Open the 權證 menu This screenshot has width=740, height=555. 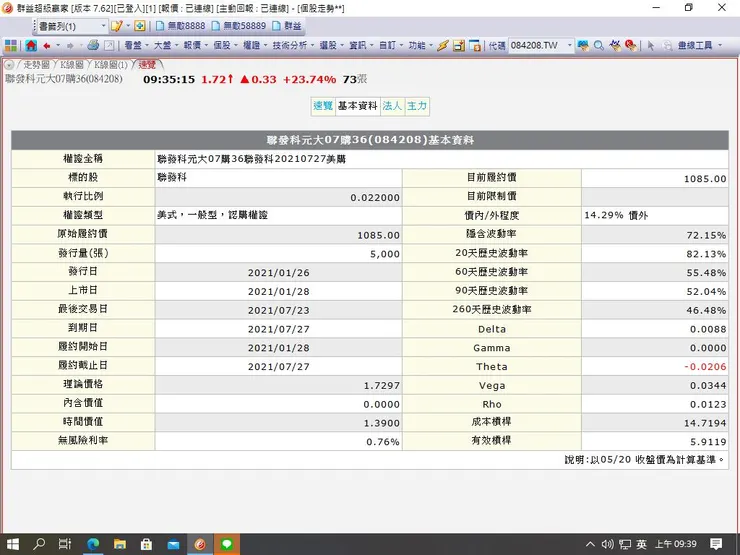[x=255, y=45]
